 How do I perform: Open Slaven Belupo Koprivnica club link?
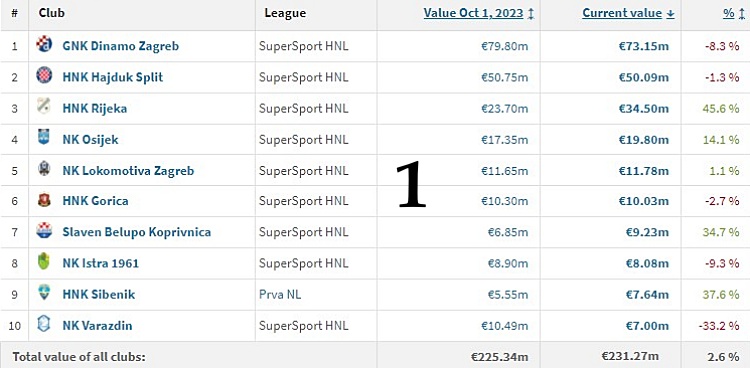click(x=137, y=232)
